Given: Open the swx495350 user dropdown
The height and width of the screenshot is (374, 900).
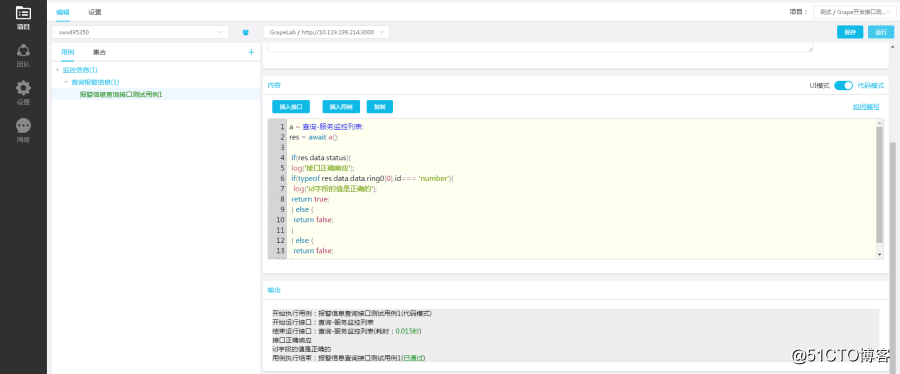Looking at the screenshot, I should (x=140, y=32).
